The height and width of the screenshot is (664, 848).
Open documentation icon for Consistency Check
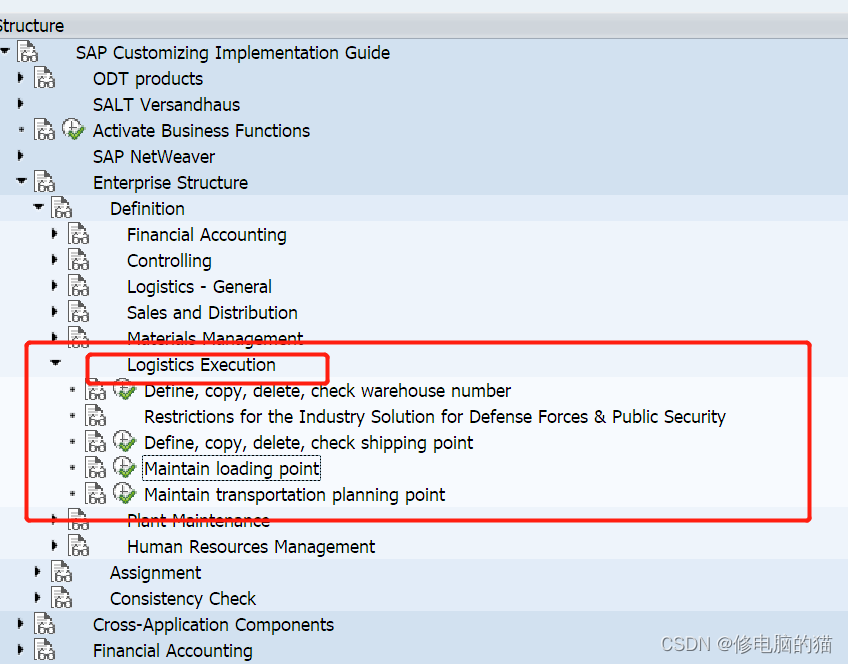point(62,599)
